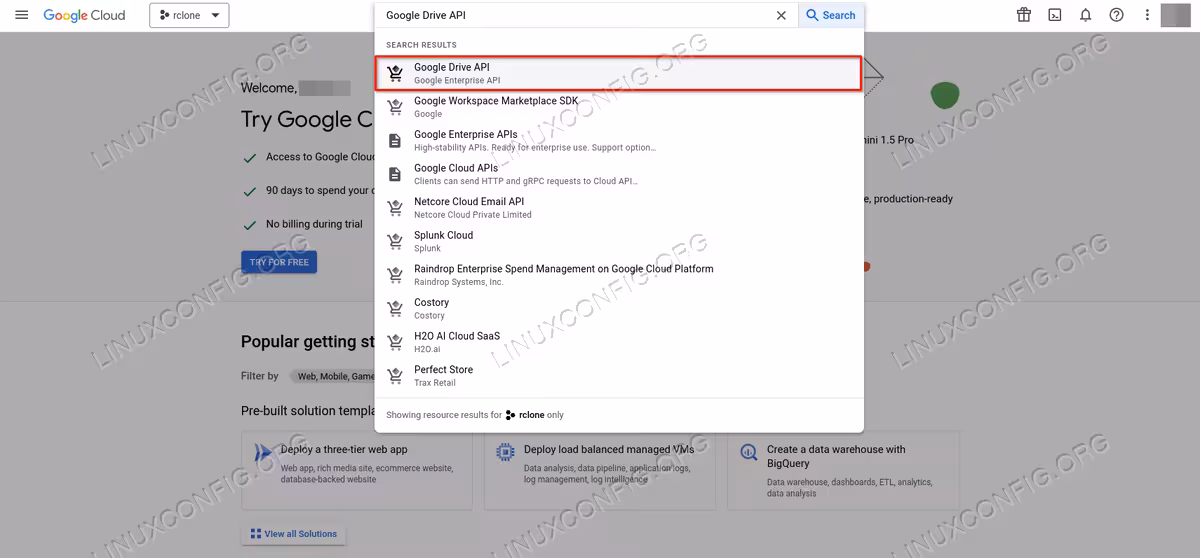Select the Netcore Cloud Email API result
Image resolution: width=1200 pixels, height=558 pixels.
click(x=619, y=207)
